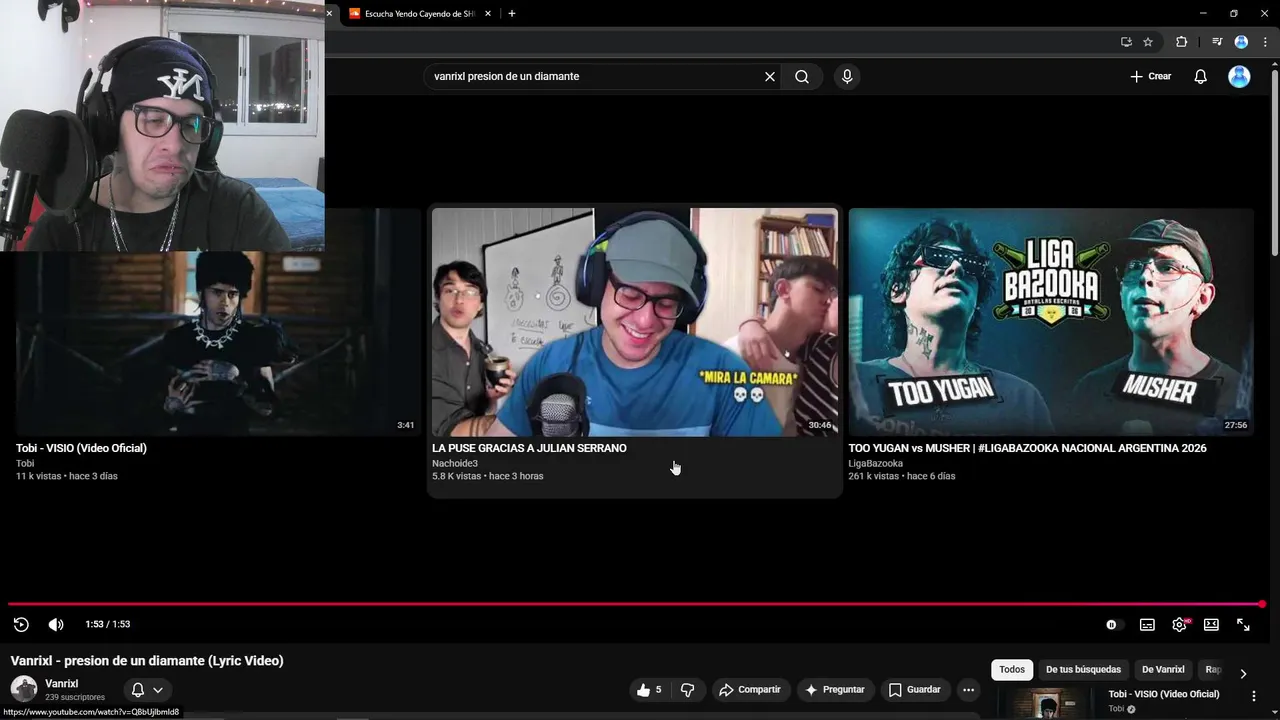The width and height of the screenshot is (1280, 720).
Task: Open Chrome's three-dot menu
Action: coord(1265,42)
